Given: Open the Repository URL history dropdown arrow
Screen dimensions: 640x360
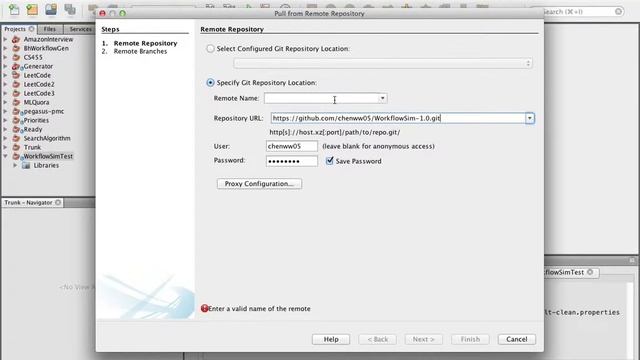Looking at the screenshot, I should pos(529,118).
